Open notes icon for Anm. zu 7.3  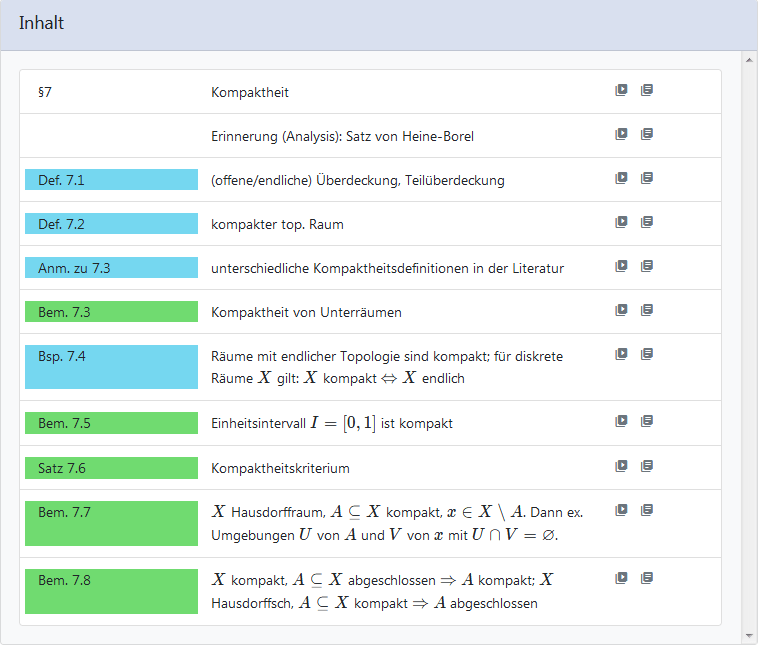point(647,266)
